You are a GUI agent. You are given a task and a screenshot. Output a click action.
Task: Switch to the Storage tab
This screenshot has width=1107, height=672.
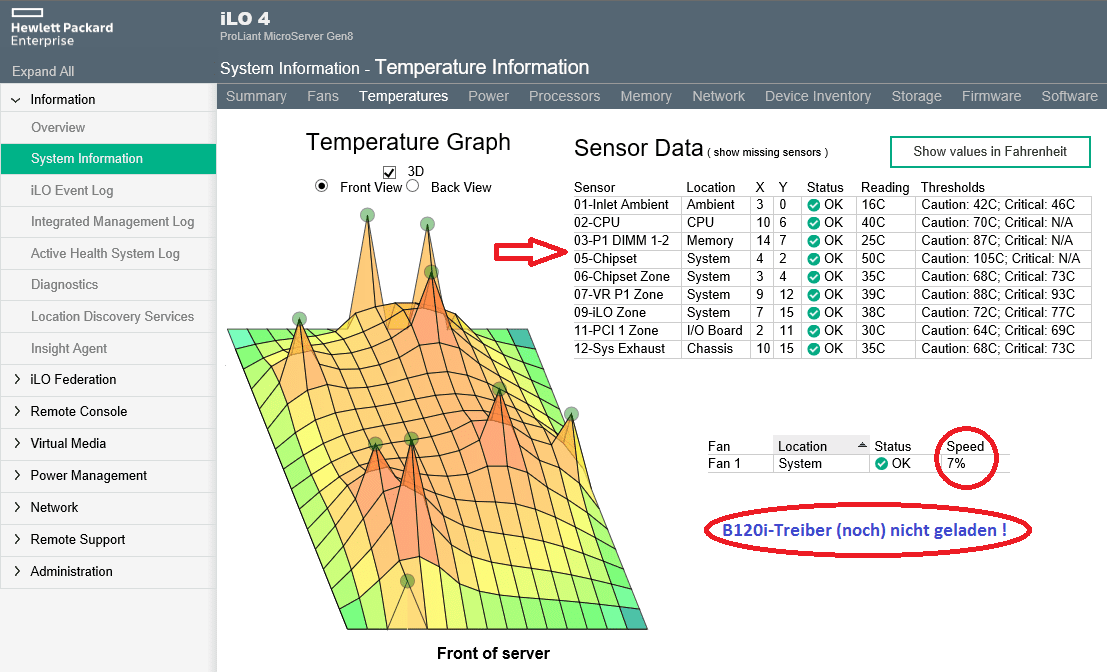coord(916,96)
